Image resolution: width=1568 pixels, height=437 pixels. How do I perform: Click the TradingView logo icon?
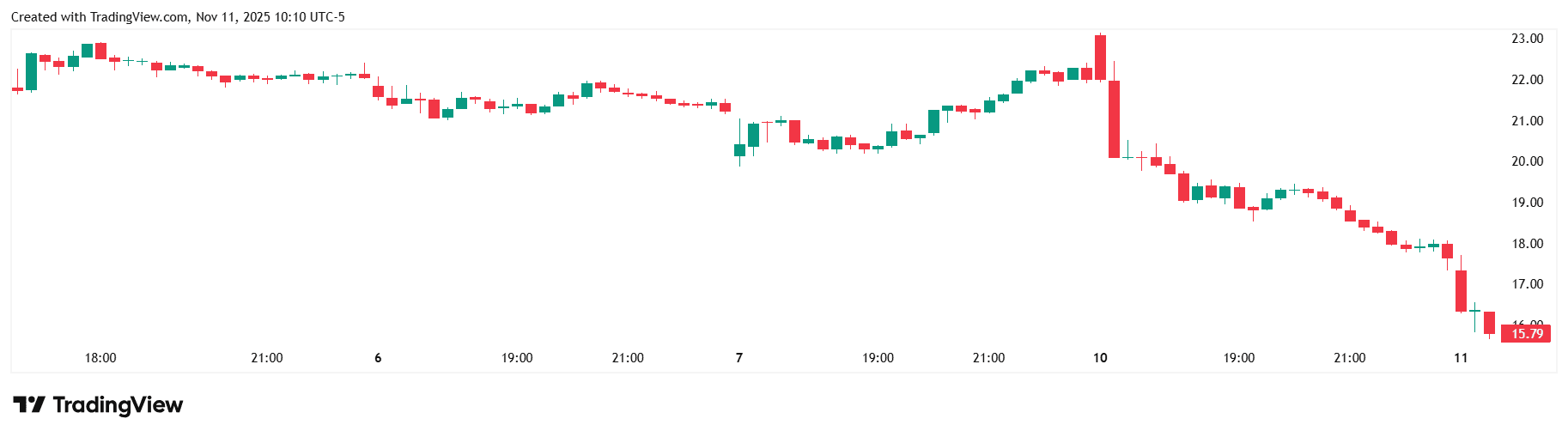[28, 404]
